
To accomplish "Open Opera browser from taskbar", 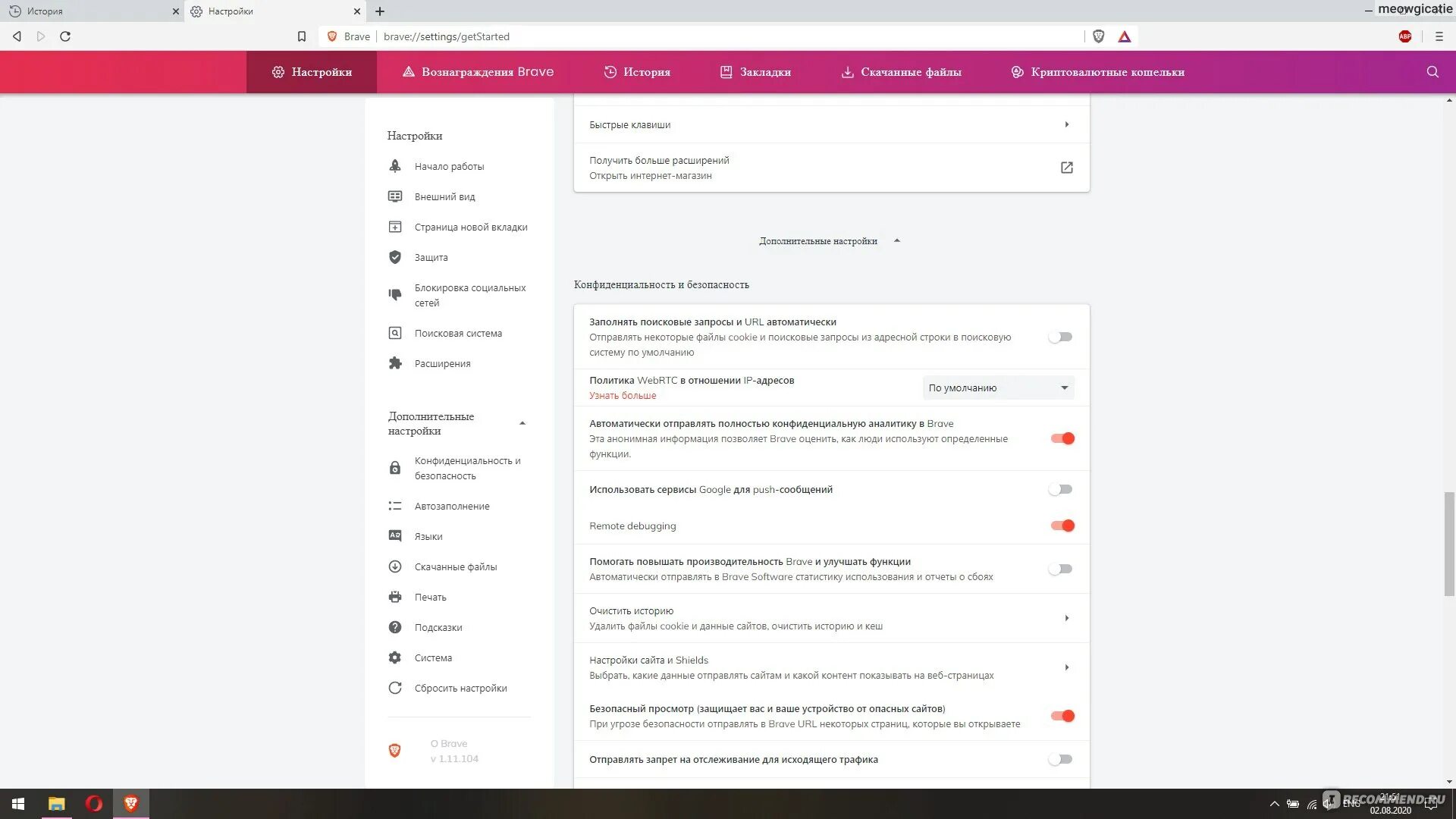I will pos(94,804).
